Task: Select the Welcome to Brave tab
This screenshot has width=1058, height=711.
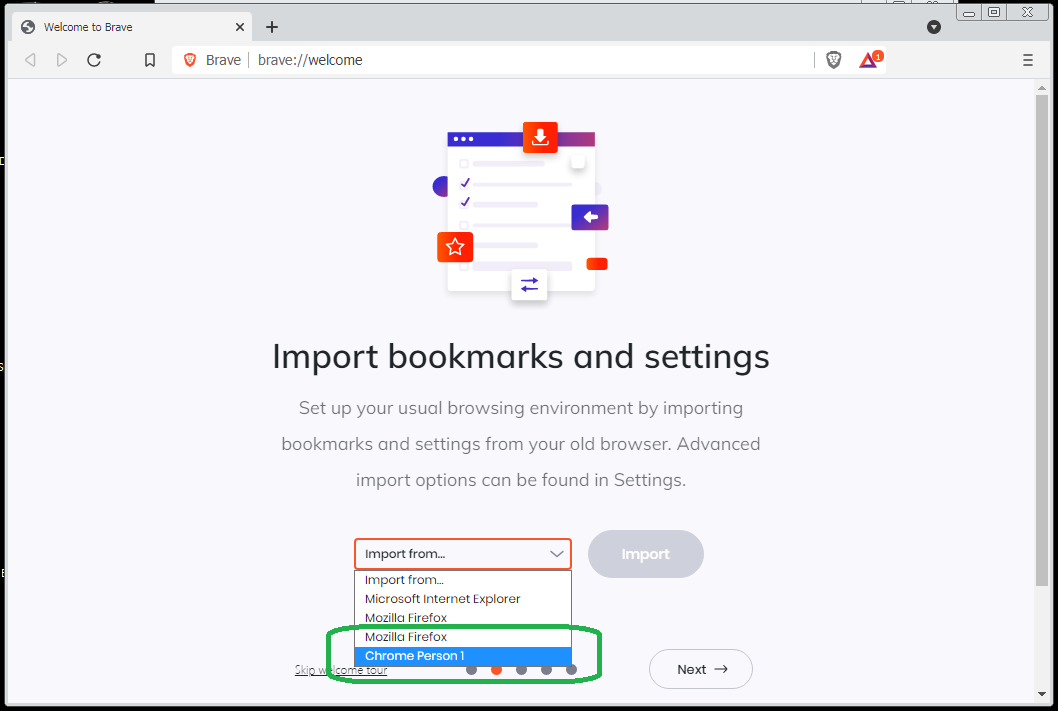Action: [132, 27]
